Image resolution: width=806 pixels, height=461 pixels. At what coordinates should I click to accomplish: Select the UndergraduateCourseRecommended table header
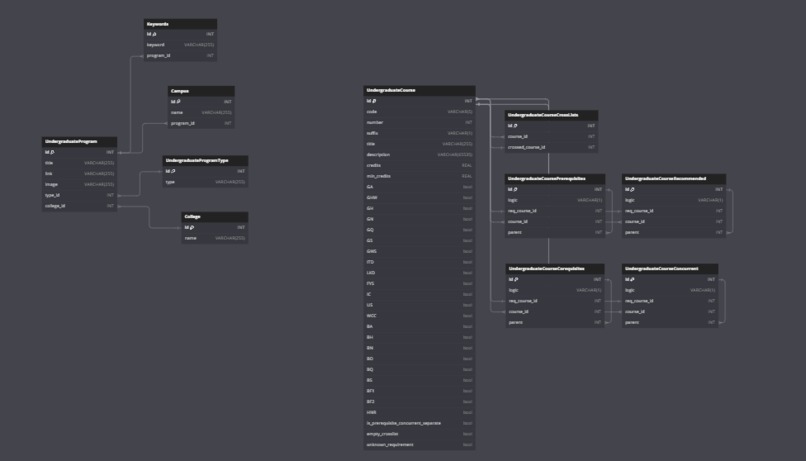coord(674,179)
